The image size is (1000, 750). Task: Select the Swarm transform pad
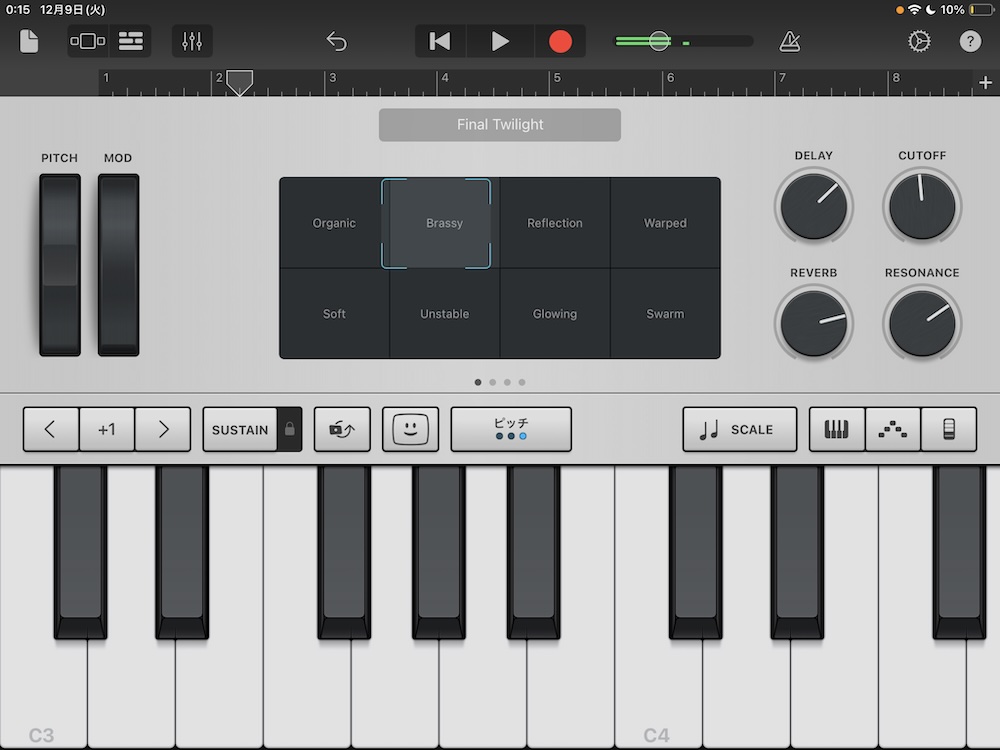[x=665, y=314]
